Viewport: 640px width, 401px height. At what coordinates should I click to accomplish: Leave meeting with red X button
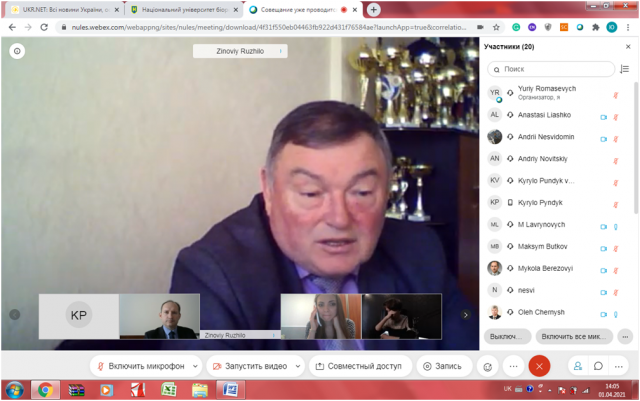[x=539, y=366]
